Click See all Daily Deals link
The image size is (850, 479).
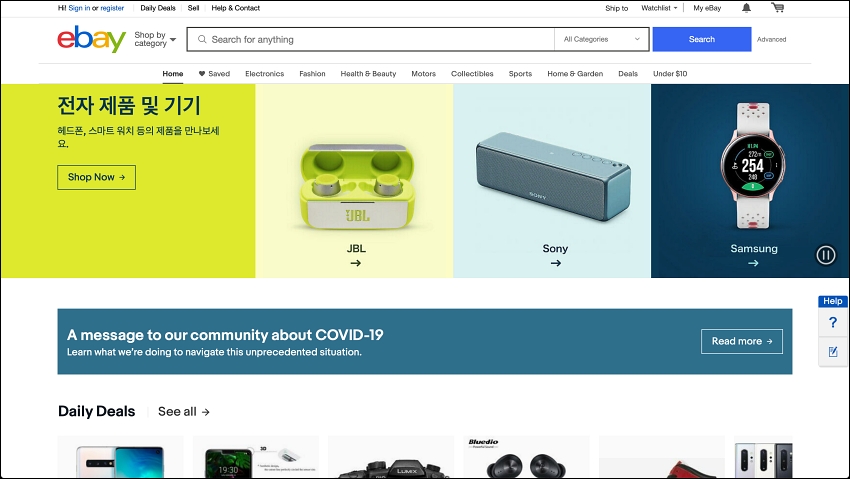pos(184,412)
